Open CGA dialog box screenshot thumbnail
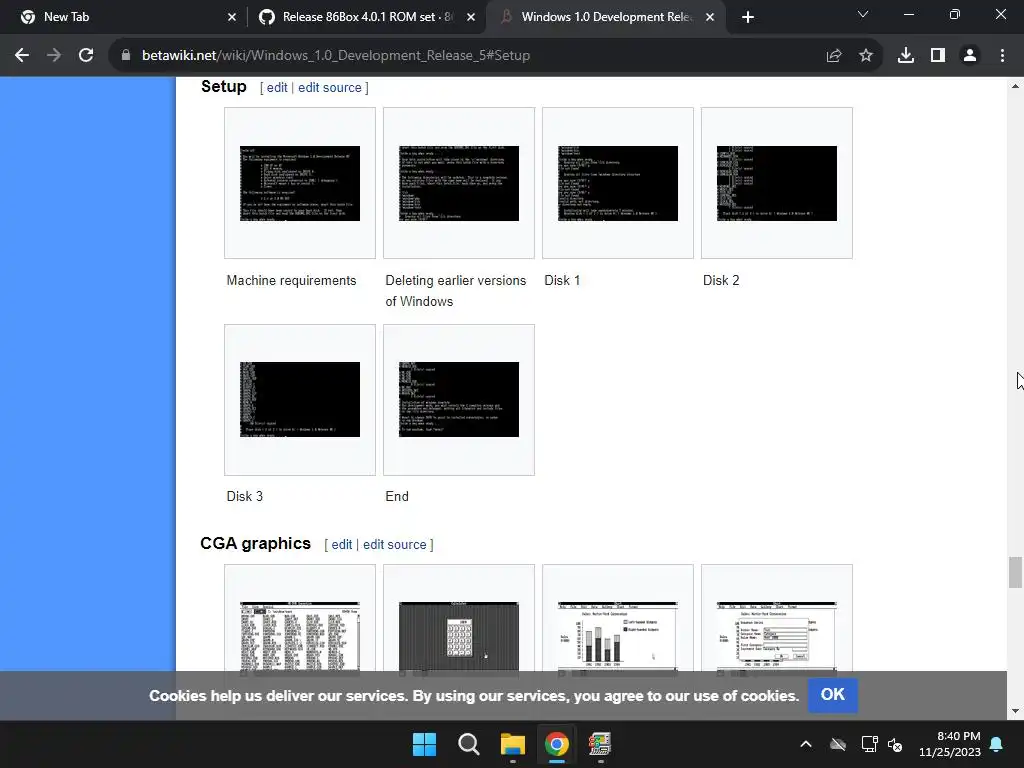Screen dimensions: 1024x768 pos(776,637)
